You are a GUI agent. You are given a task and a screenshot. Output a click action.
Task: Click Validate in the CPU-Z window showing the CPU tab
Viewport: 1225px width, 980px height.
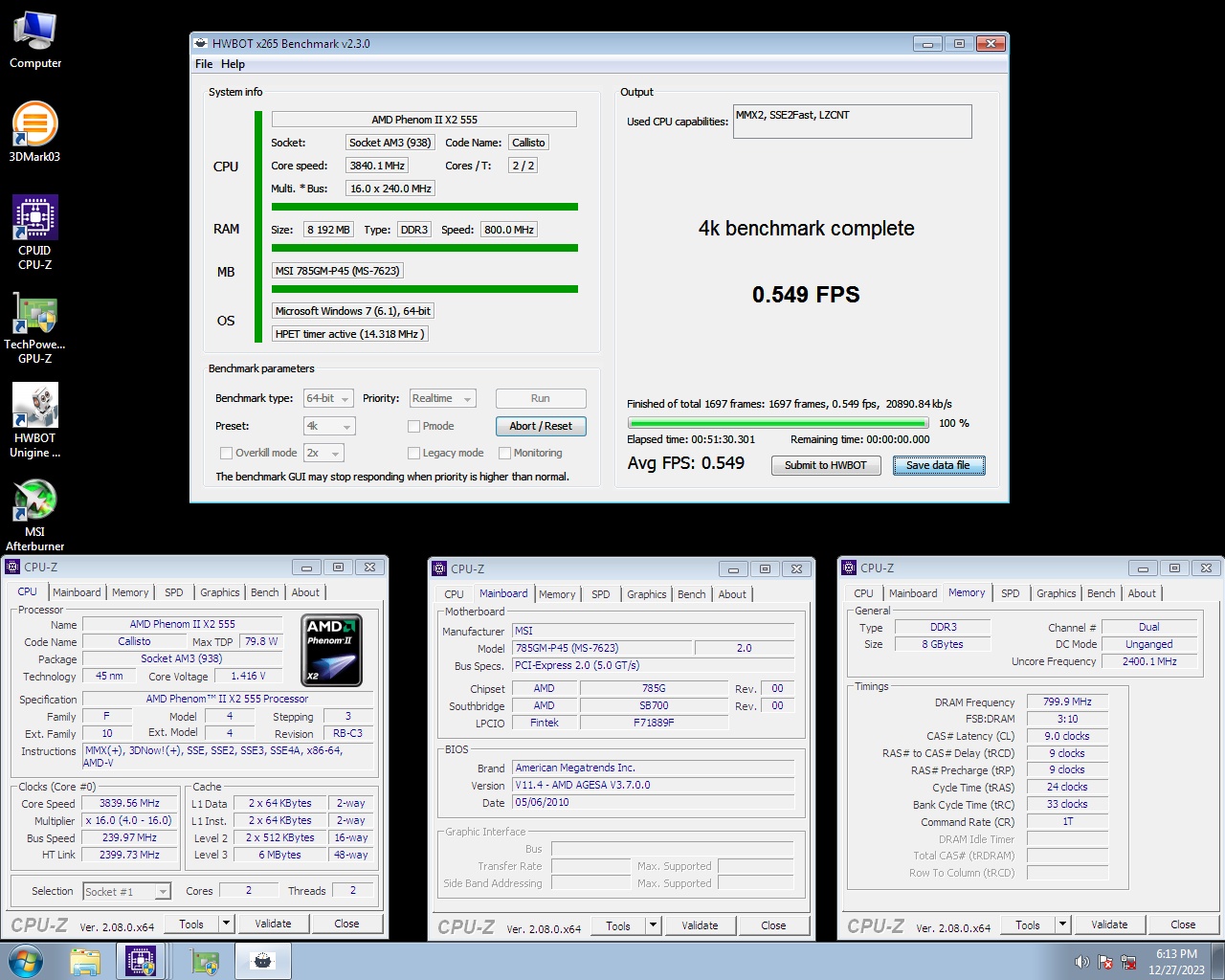(x=273, y=924)
